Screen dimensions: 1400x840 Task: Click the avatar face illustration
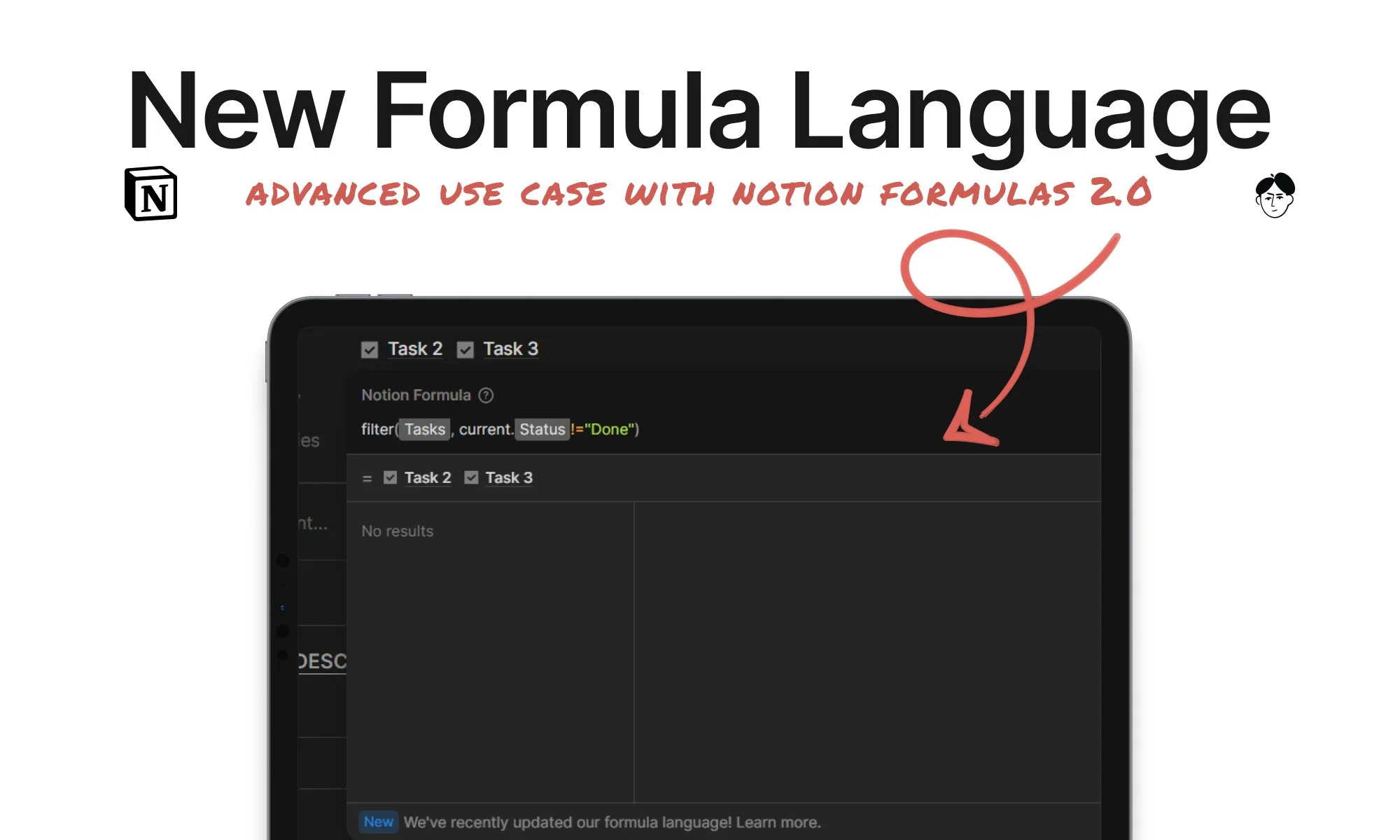[1275, 195]
